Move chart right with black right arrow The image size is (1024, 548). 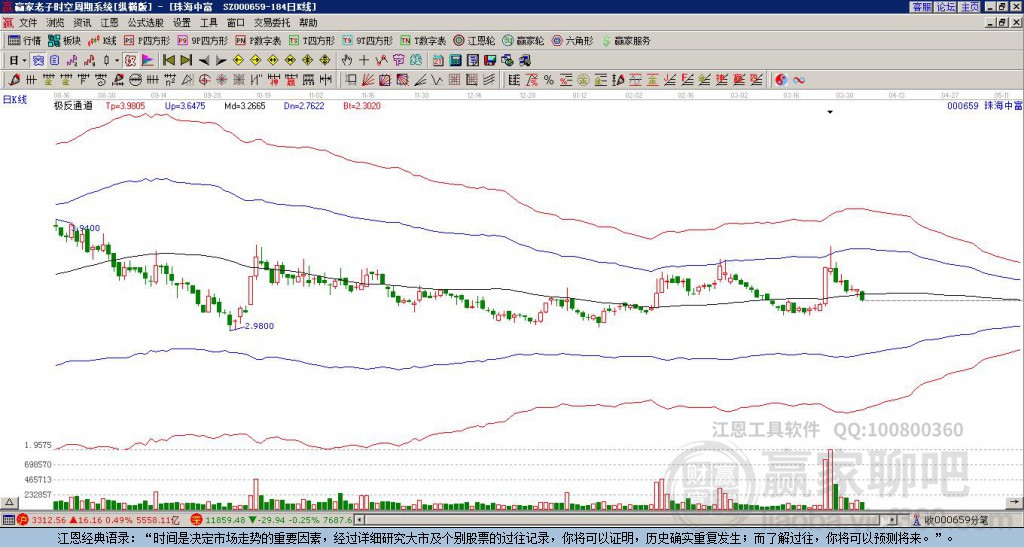221,61
